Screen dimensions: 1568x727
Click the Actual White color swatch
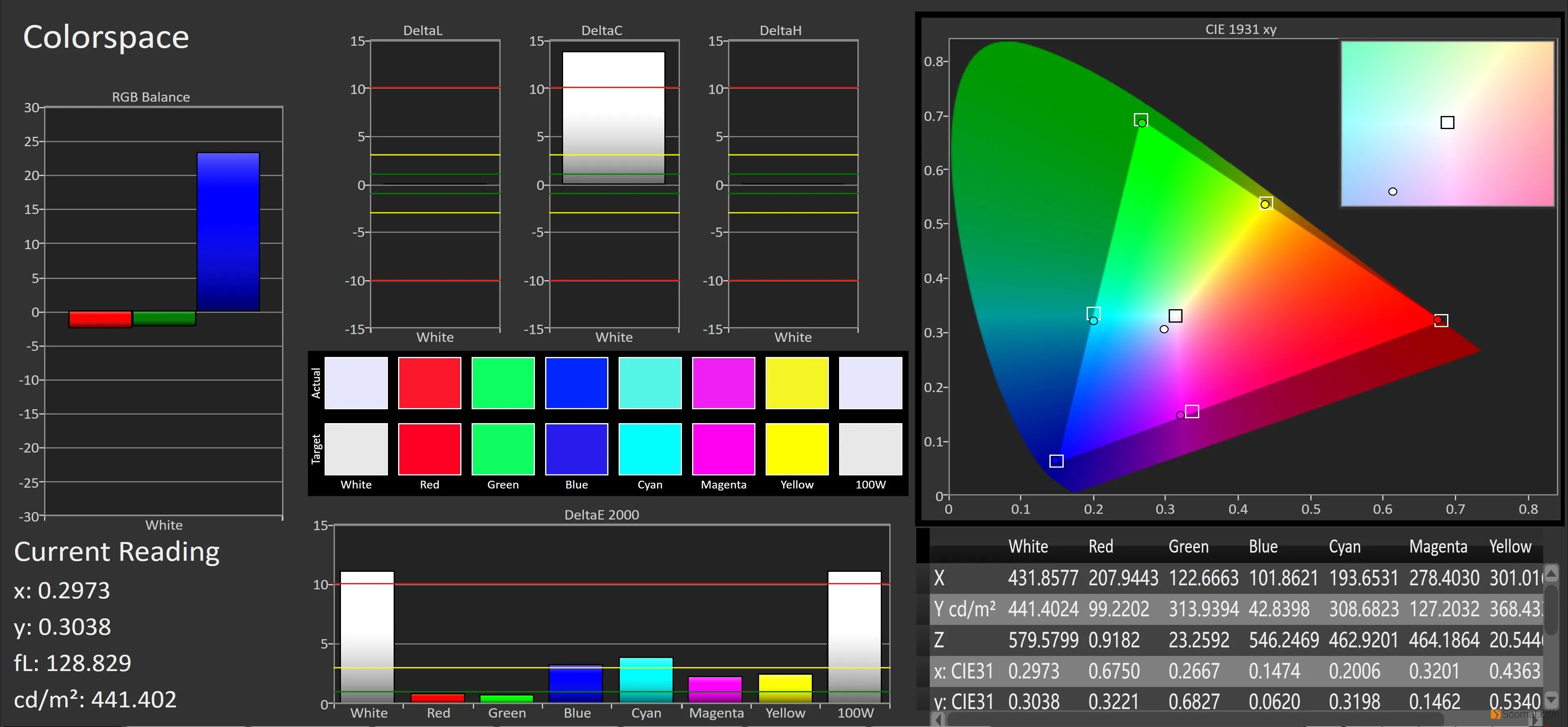click(x=356, y=383)
